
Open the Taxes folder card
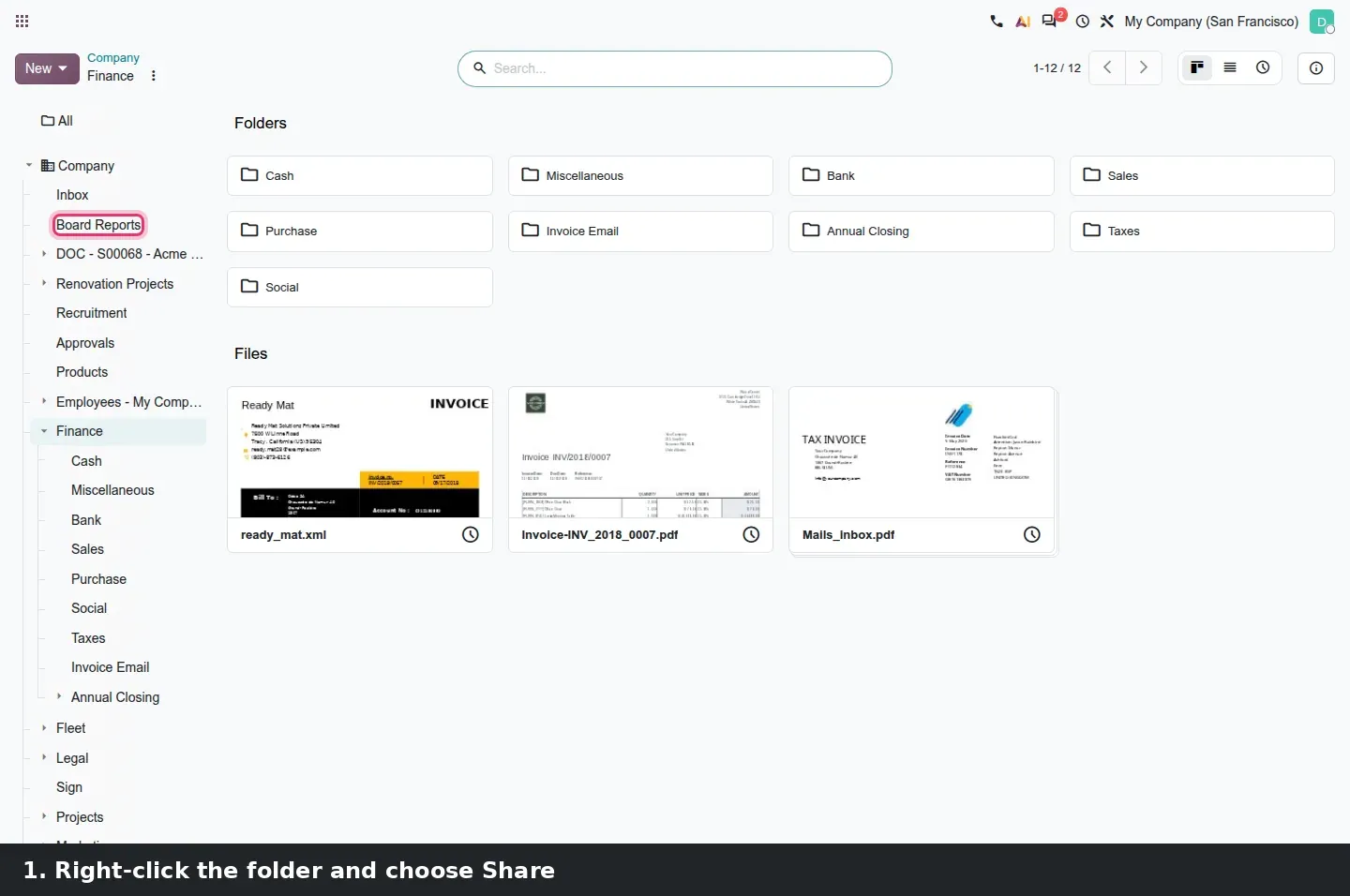1202,231
